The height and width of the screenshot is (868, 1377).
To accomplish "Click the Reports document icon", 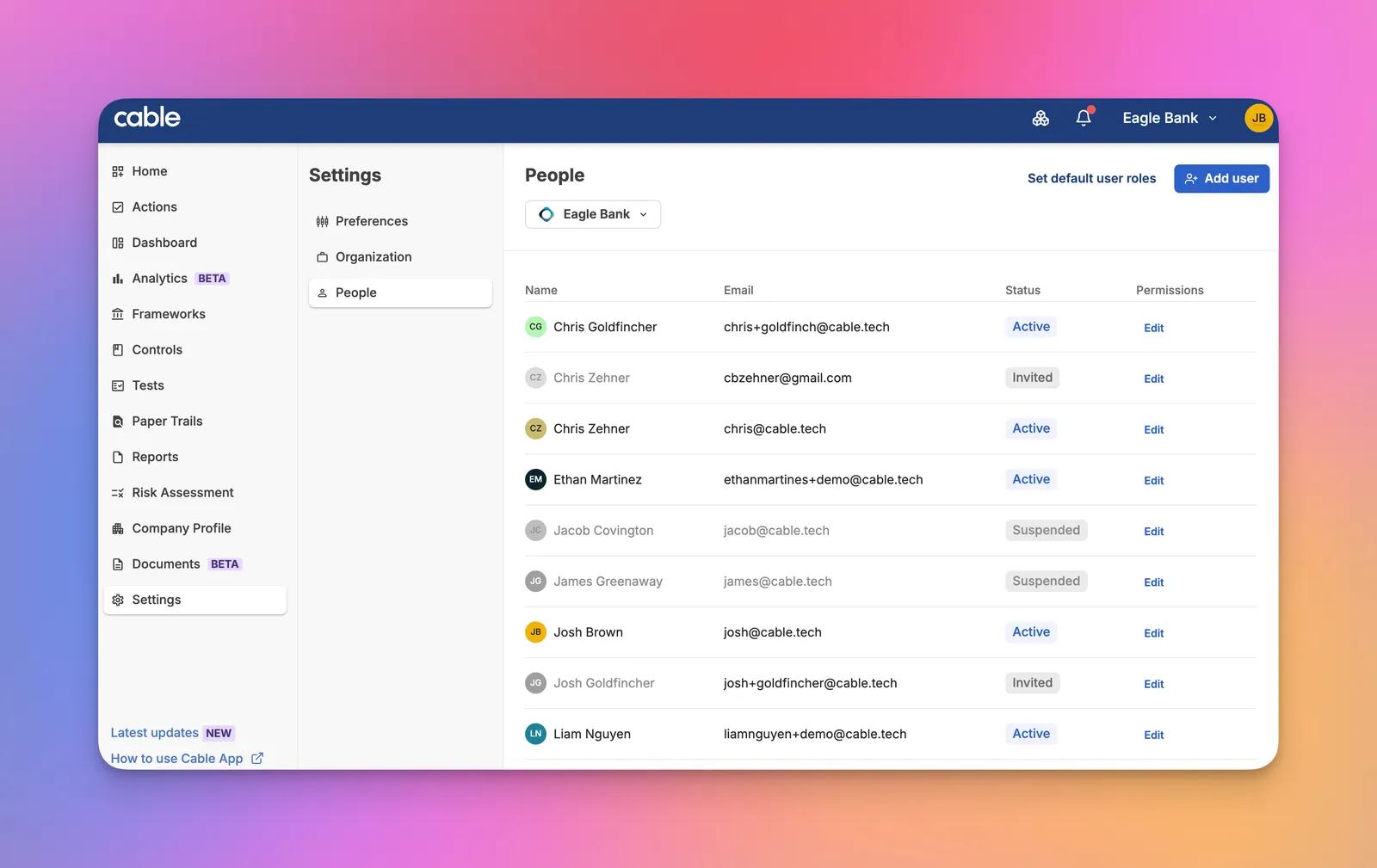I will (x=118, y=457).
